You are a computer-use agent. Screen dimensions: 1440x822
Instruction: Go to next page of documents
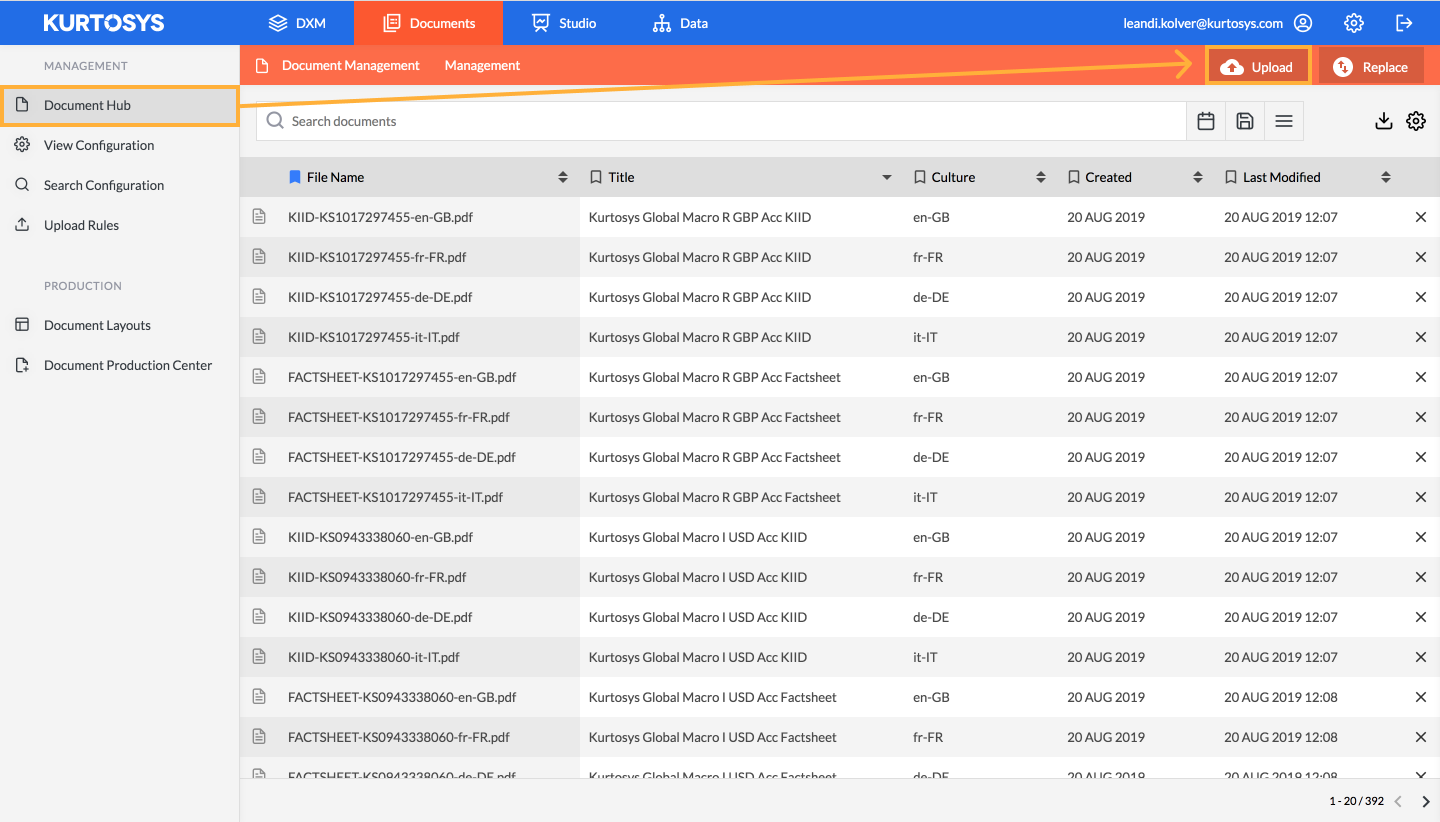tap(1426, 801)
